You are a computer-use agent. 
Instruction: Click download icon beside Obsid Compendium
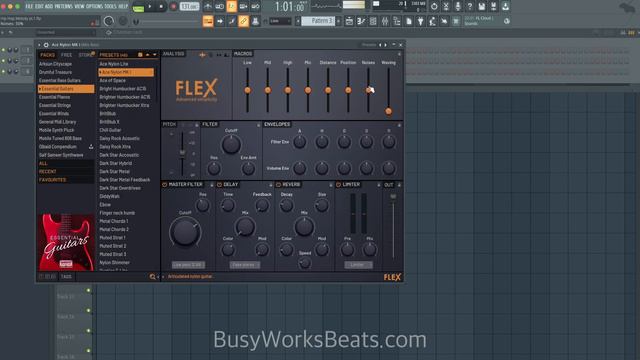tap(91, 147)
